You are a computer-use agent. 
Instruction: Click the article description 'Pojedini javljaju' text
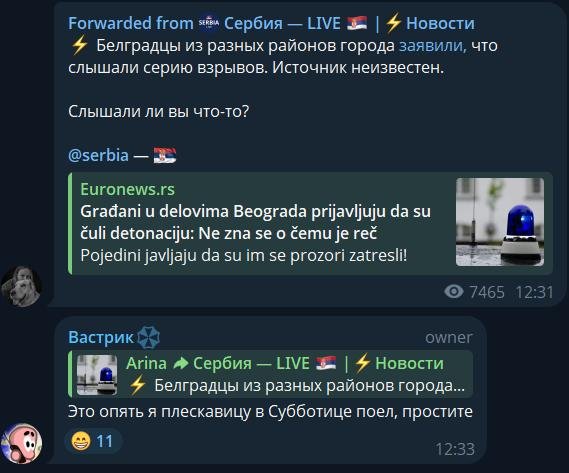click(x=243, y=255)
